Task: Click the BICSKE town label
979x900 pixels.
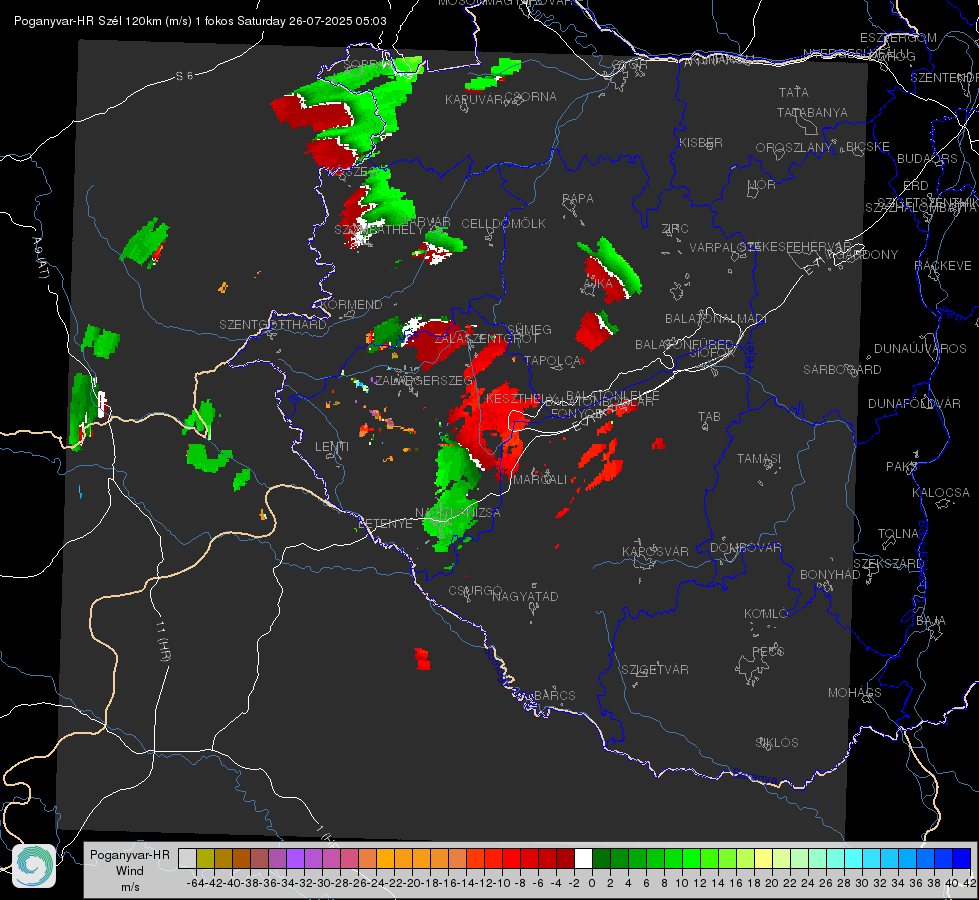Action: point(868,146)
